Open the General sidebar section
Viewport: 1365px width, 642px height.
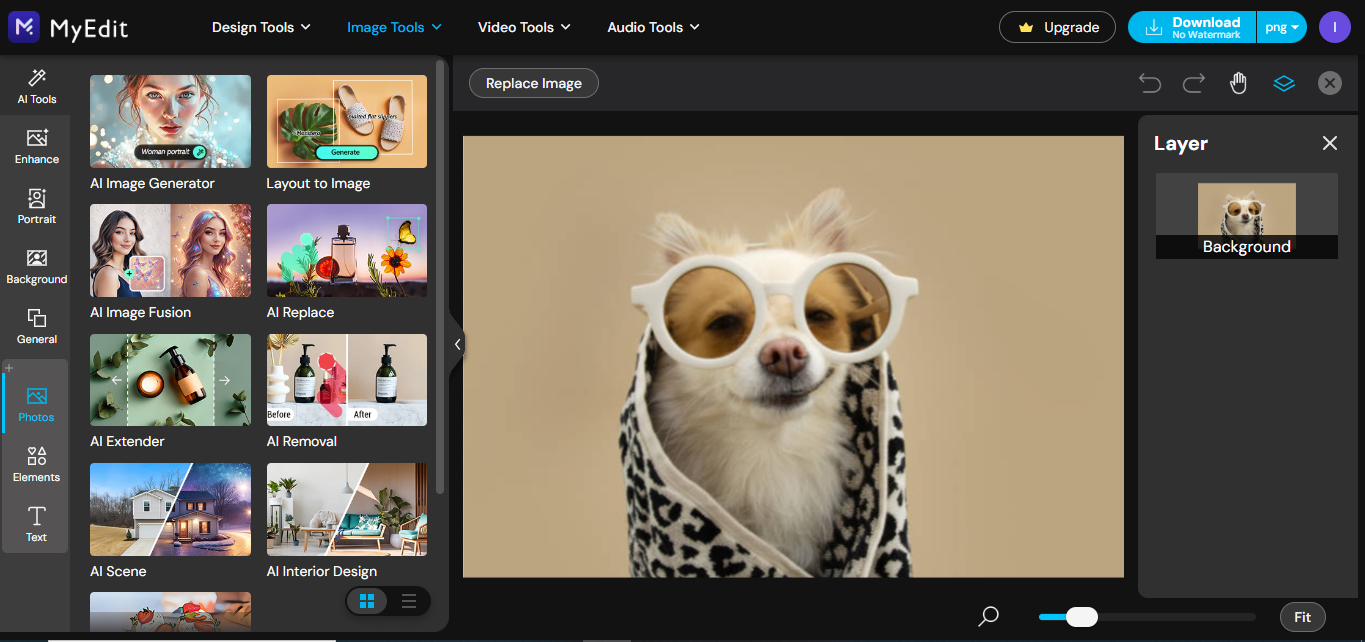tap(37, 326)
